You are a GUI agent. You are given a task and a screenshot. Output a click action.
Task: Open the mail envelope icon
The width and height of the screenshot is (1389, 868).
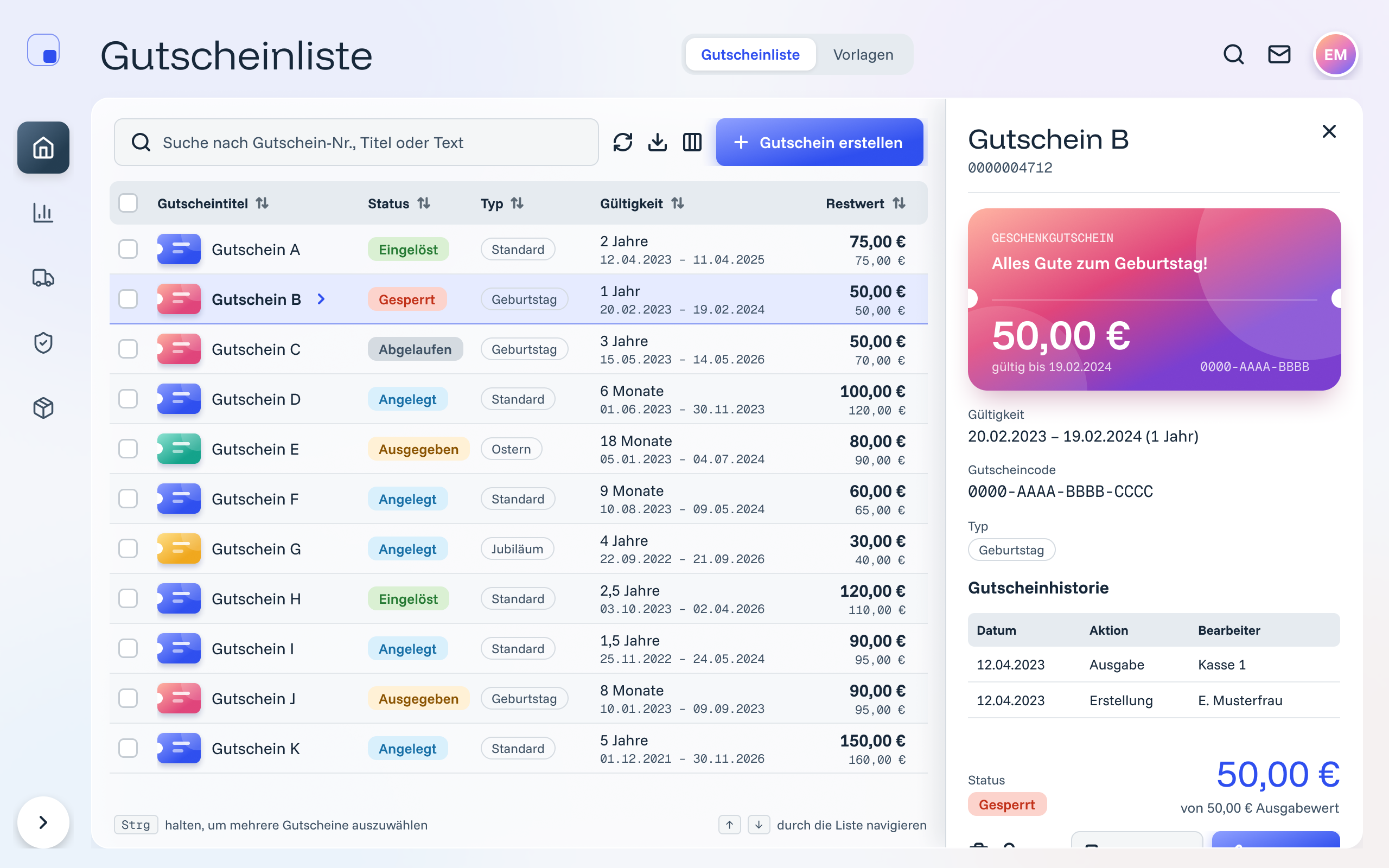[x=1279, y=55]
